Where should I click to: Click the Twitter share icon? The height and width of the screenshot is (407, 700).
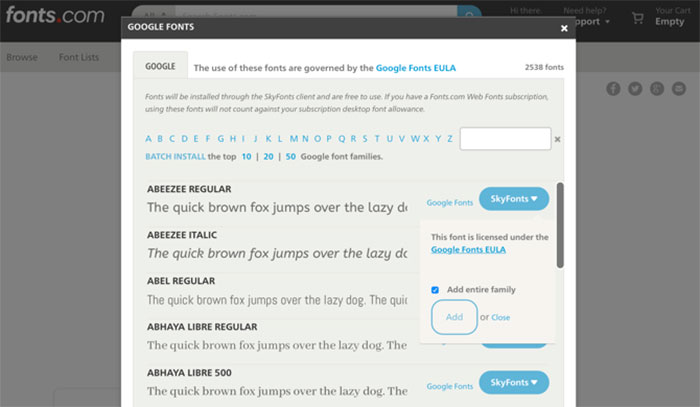click(635, 89)
